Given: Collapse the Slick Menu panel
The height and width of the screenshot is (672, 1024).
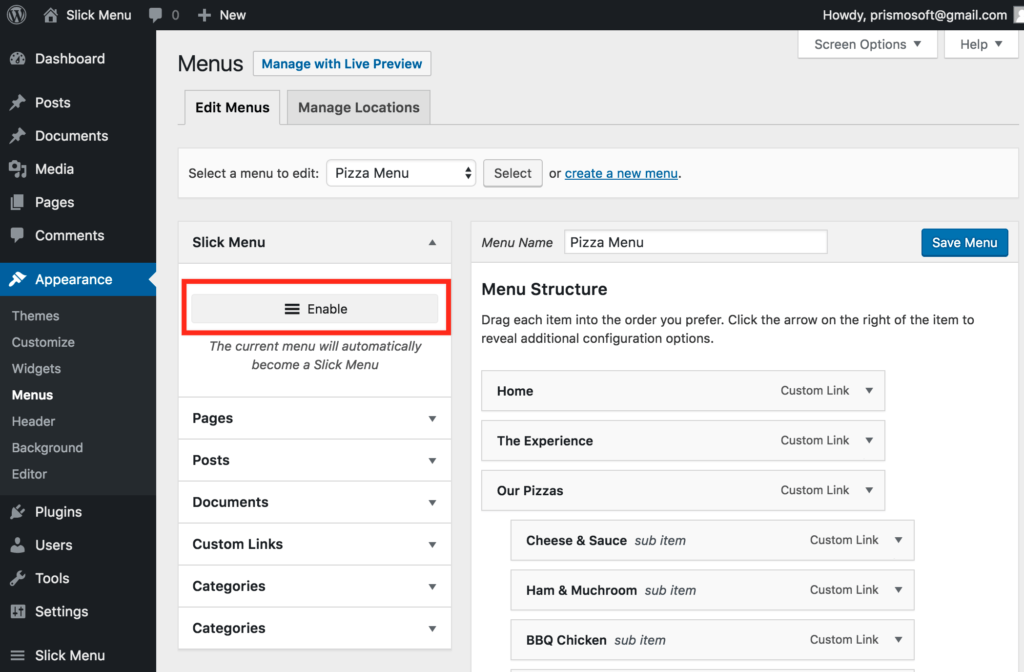Looking at the screenshot, I should (432, 242).
